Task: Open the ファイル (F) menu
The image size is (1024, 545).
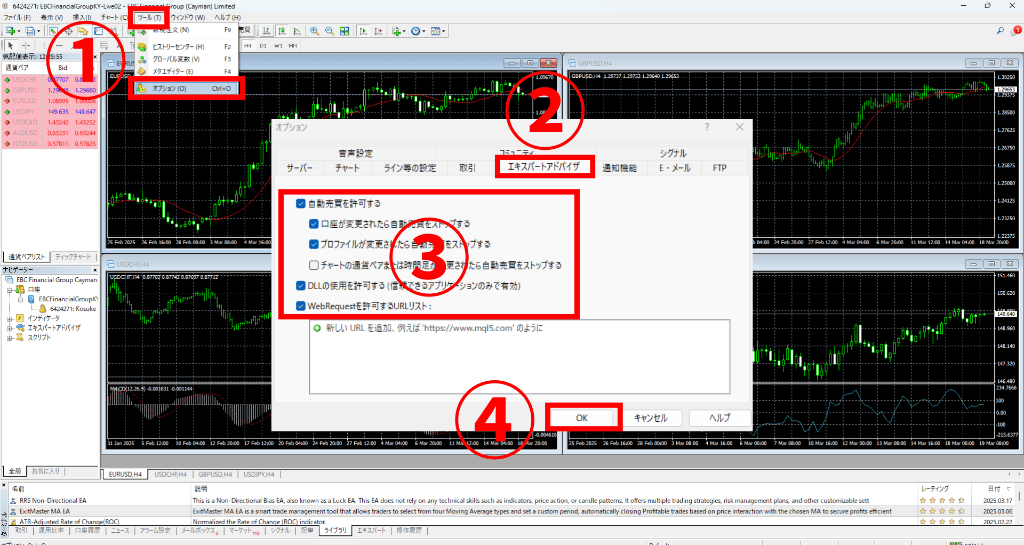Action: pos(18,18)
